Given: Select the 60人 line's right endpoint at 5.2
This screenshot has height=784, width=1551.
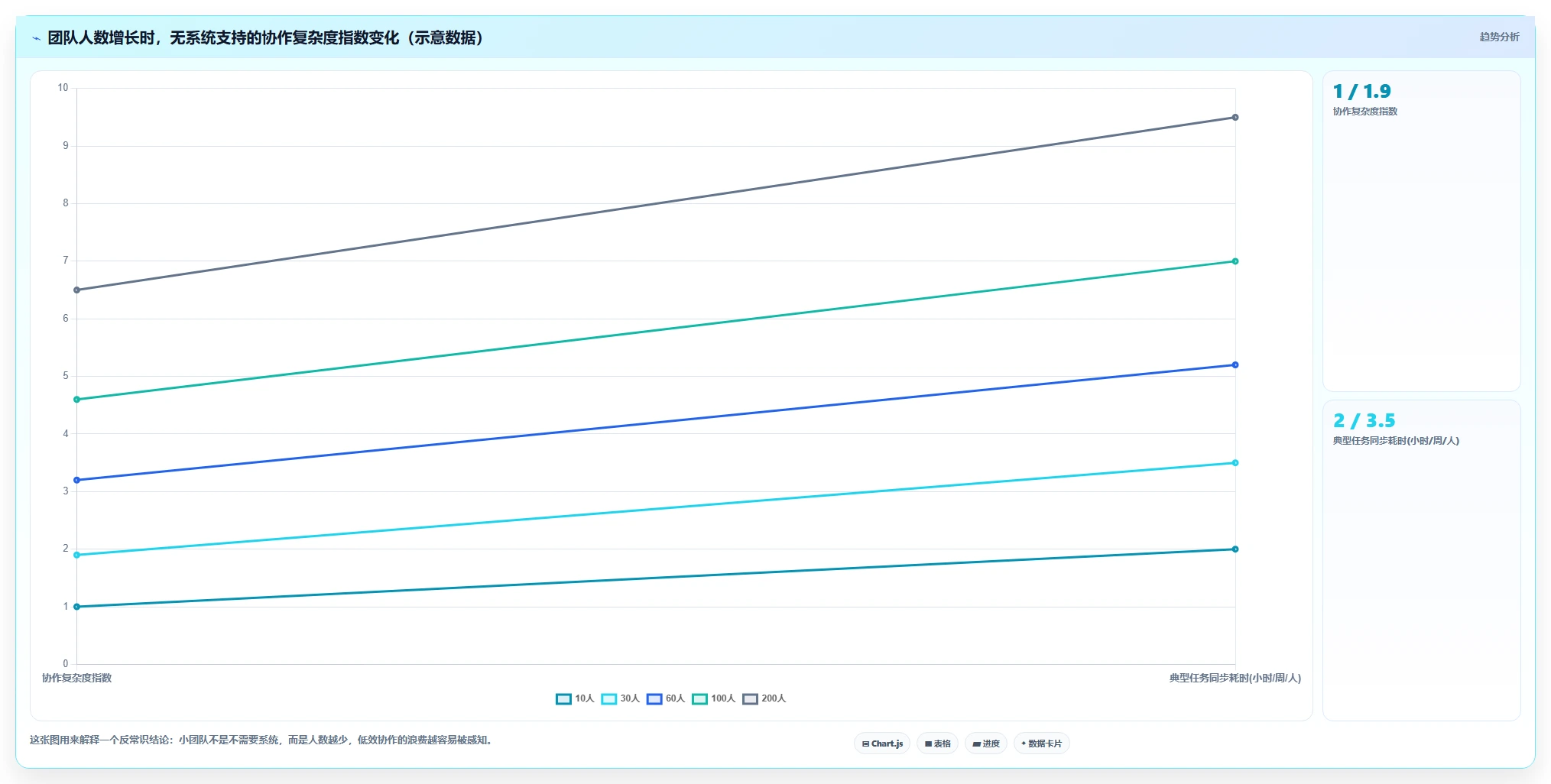Looking at the screenshot, I should coord(1235,364).
